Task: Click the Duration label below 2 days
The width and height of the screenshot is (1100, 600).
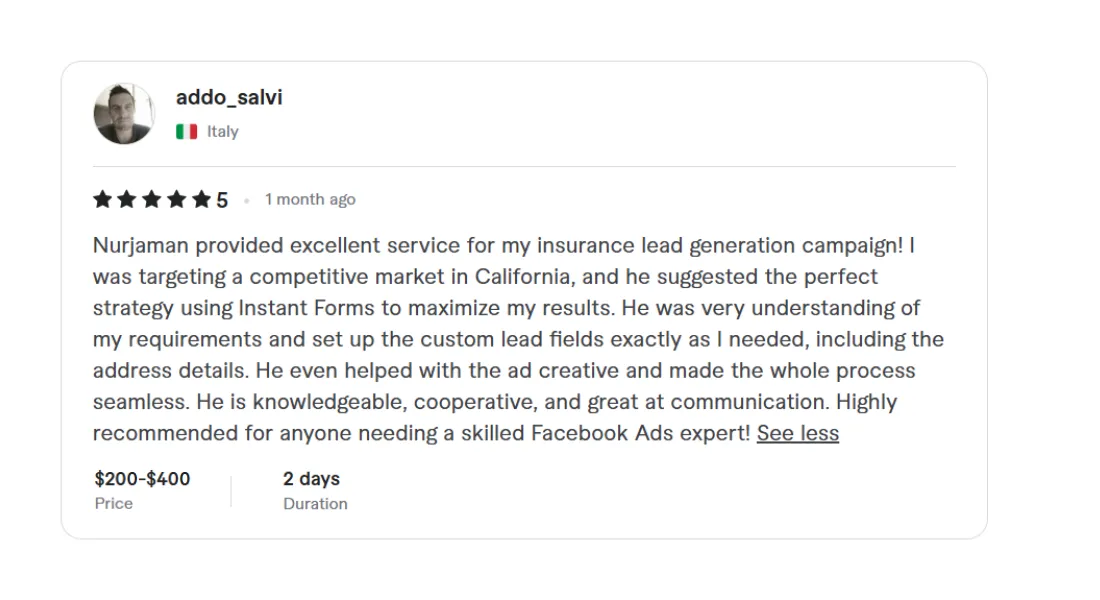Action: (x=315, y=504)
